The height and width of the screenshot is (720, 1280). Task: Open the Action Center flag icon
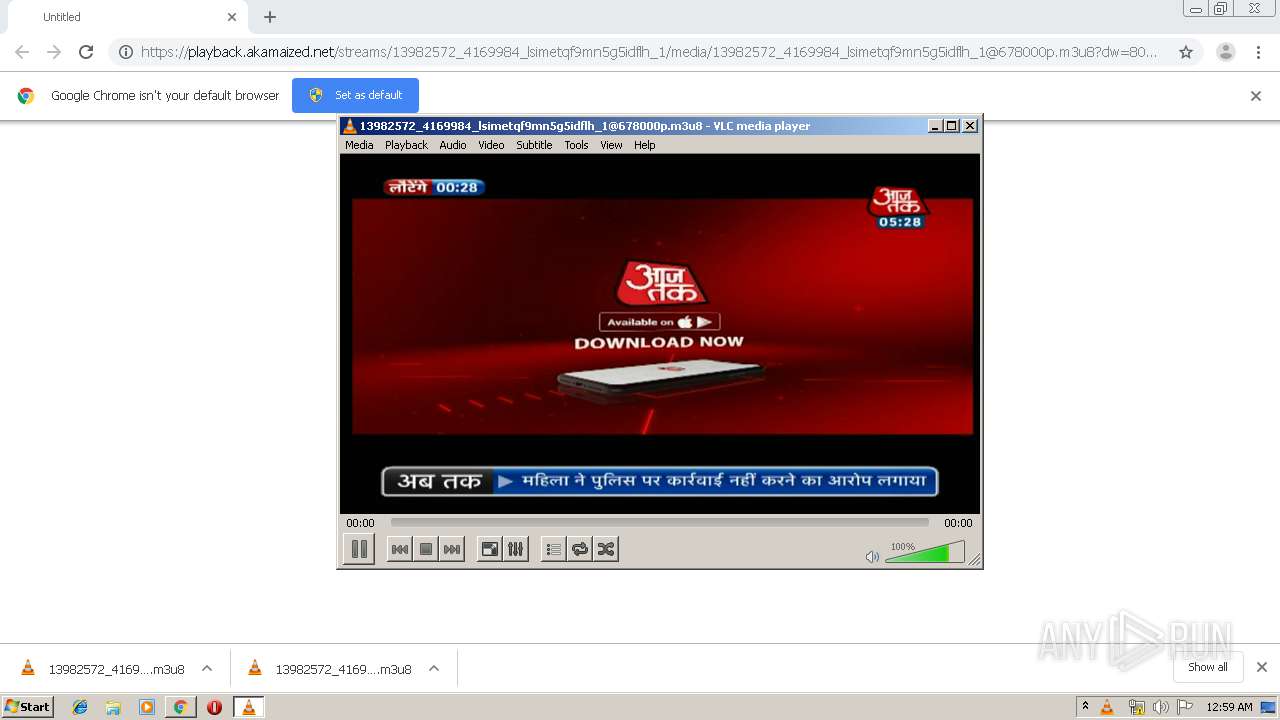click(x=1185, y=707)
